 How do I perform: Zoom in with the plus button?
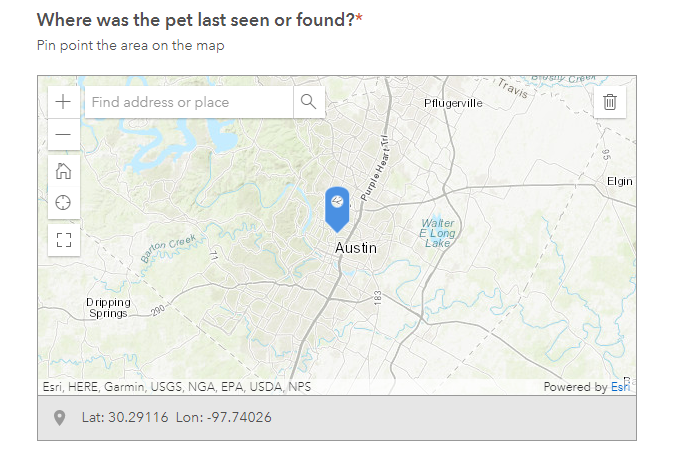coord(63,102)
